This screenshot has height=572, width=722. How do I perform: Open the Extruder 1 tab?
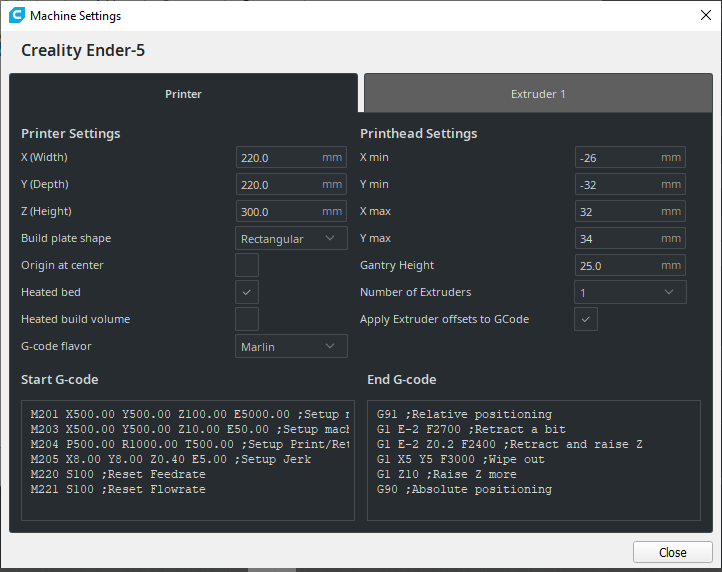pos(538,93)
